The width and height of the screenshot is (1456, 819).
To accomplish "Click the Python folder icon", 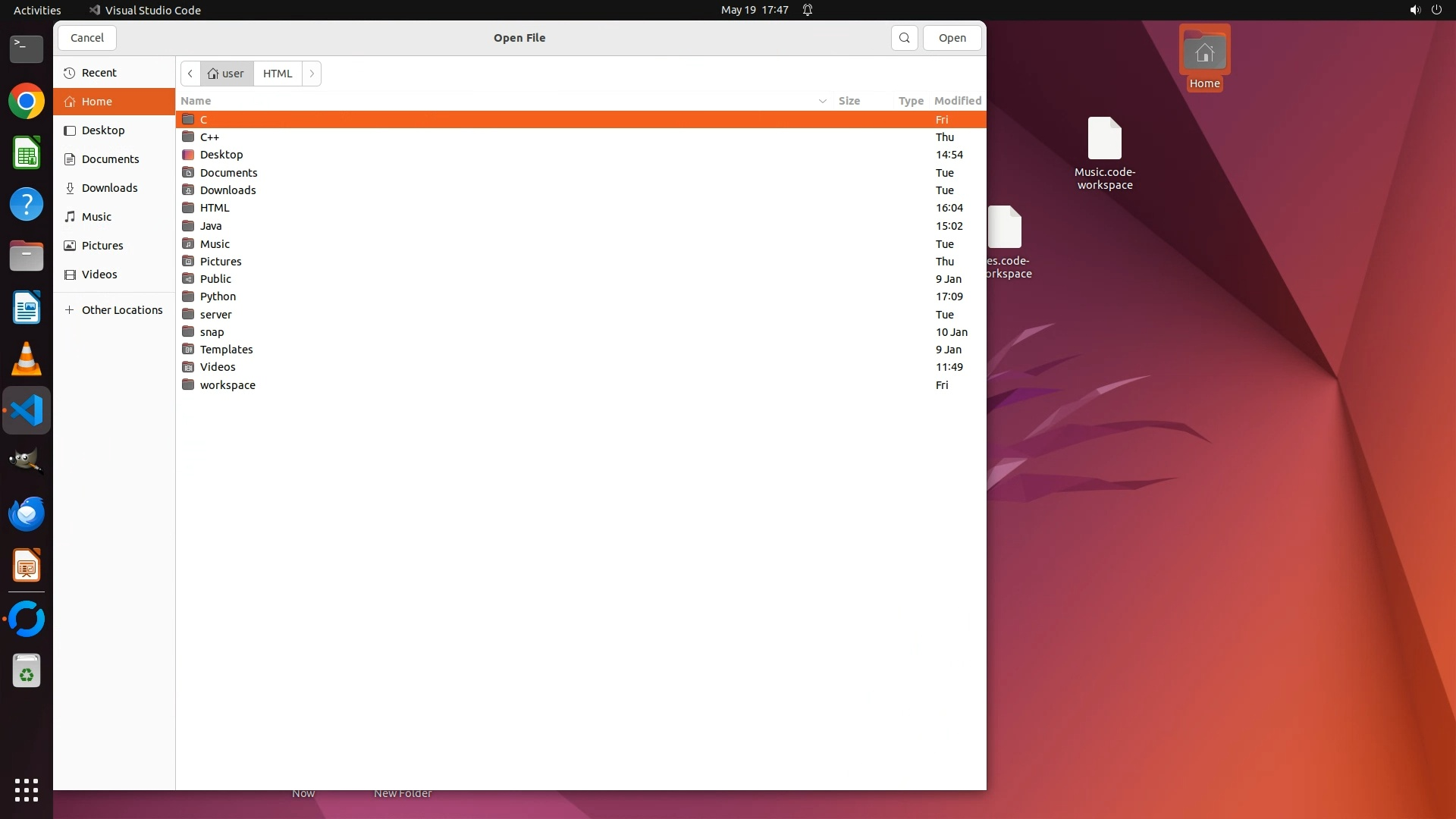I will (188, 297).
